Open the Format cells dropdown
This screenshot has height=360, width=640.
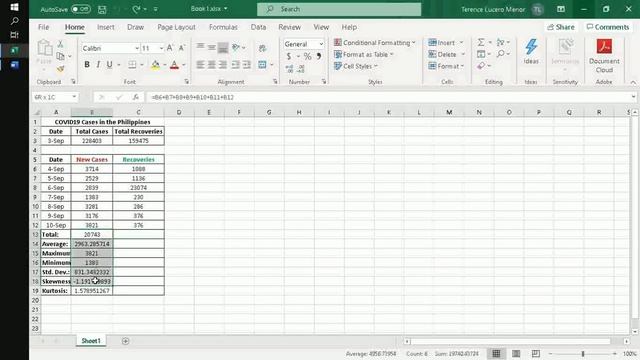[462, 66]
